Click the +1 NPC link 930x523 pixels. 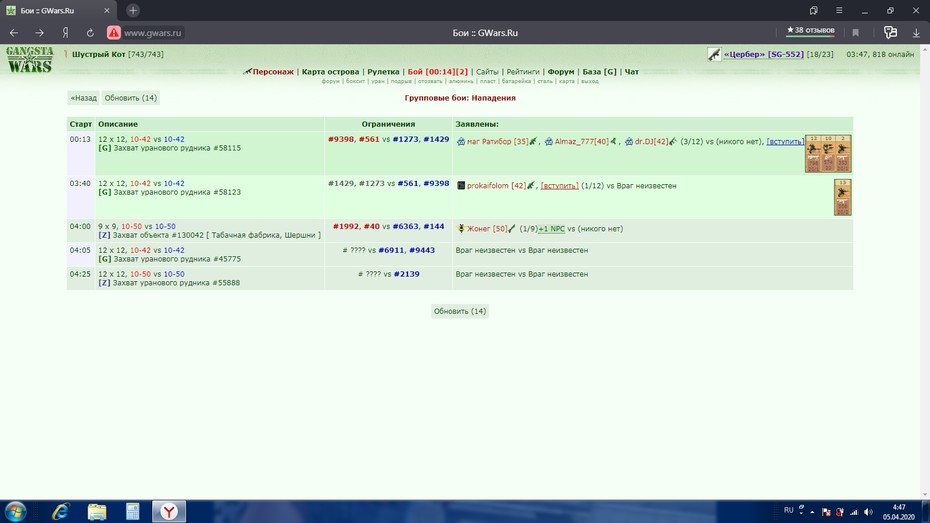coord(552,228)
